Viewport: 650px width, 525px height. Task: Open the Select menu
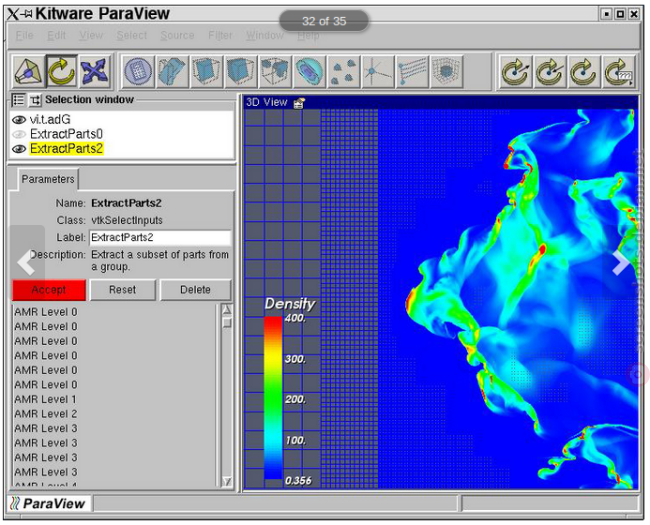(x=132, y=35)
